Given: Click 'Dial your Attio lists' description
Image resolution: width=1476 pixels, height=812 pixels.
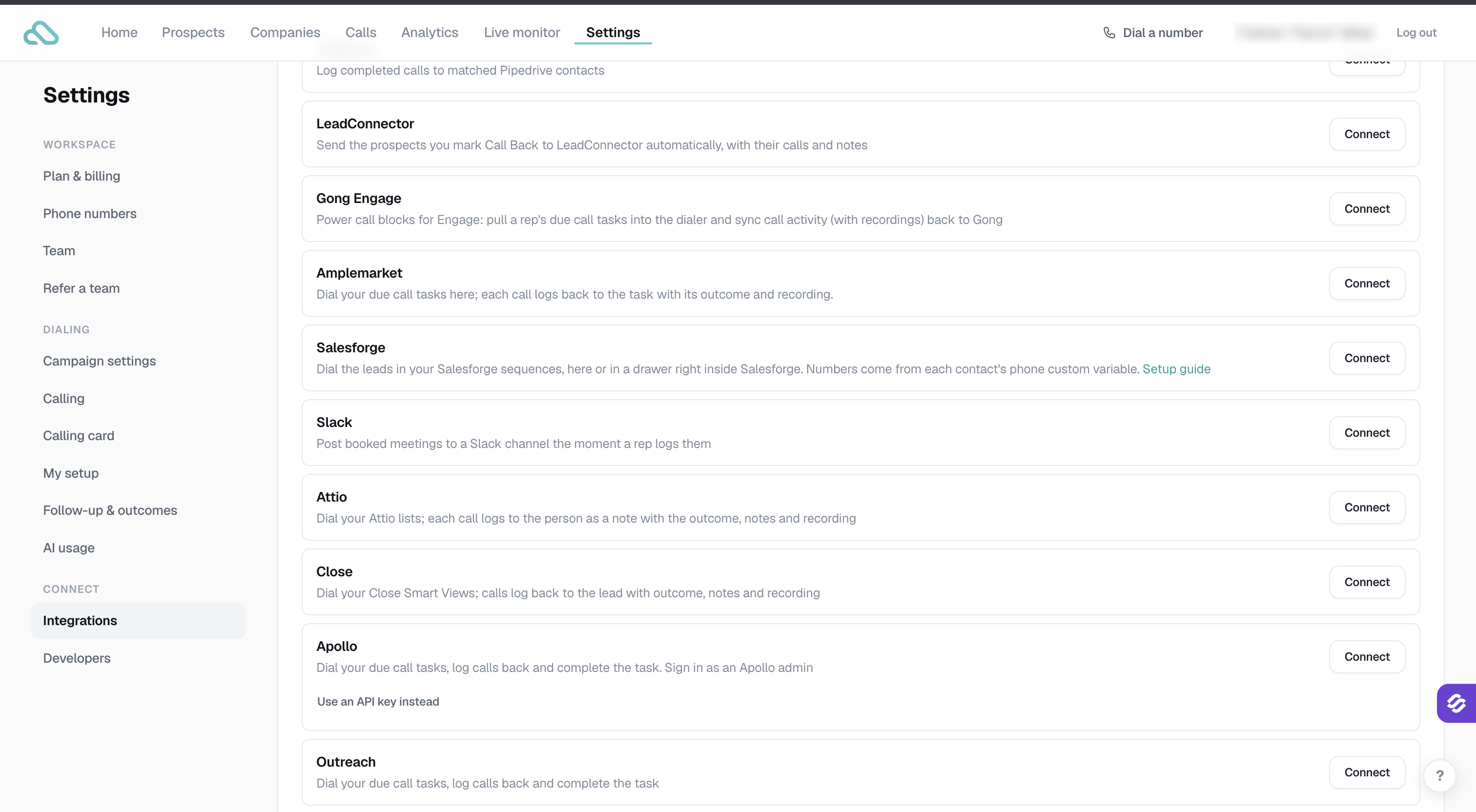Looking at the screenshot, I should pyautogui.click(x=586, y=518).
